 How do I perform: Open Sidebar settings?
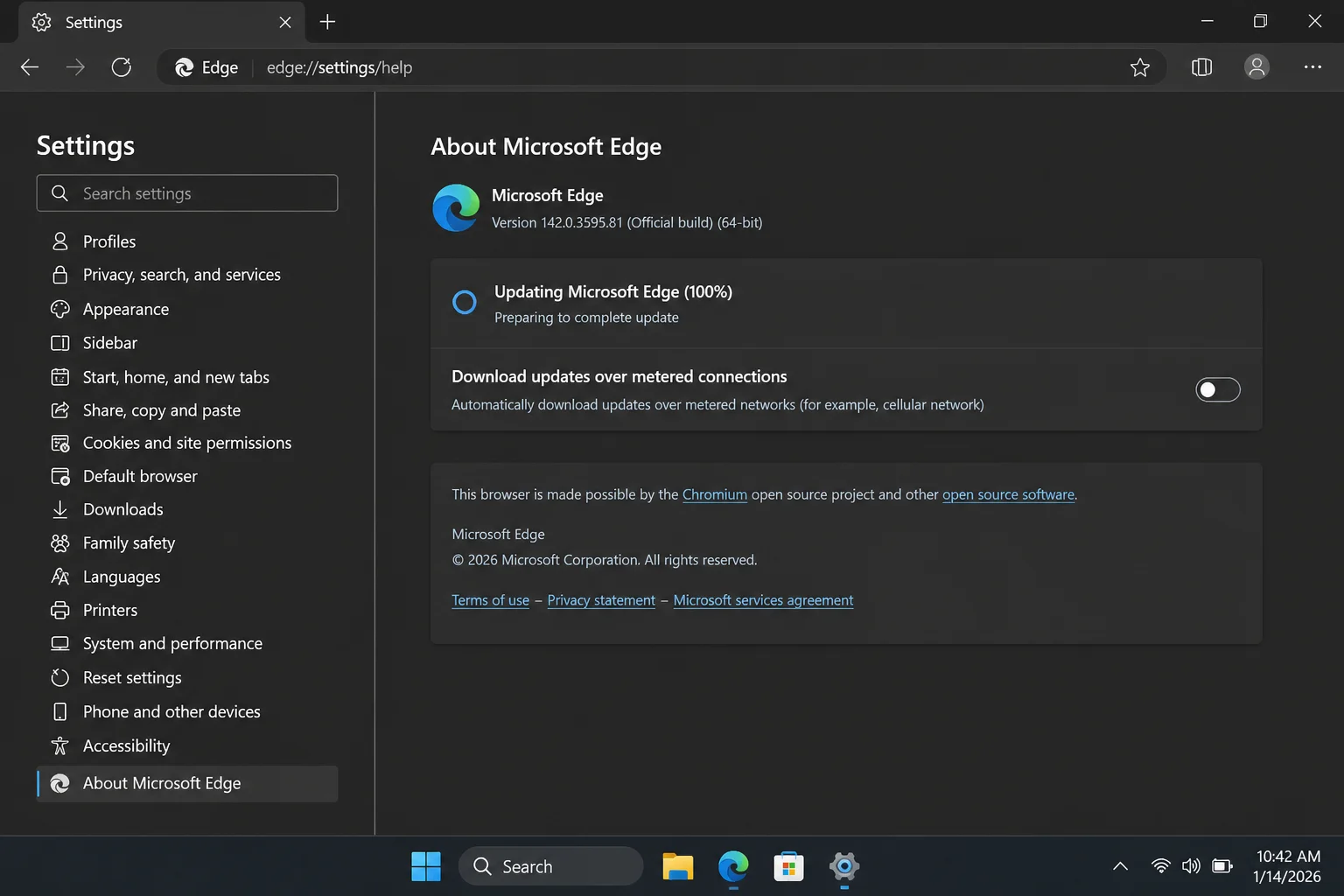point(187,343)
